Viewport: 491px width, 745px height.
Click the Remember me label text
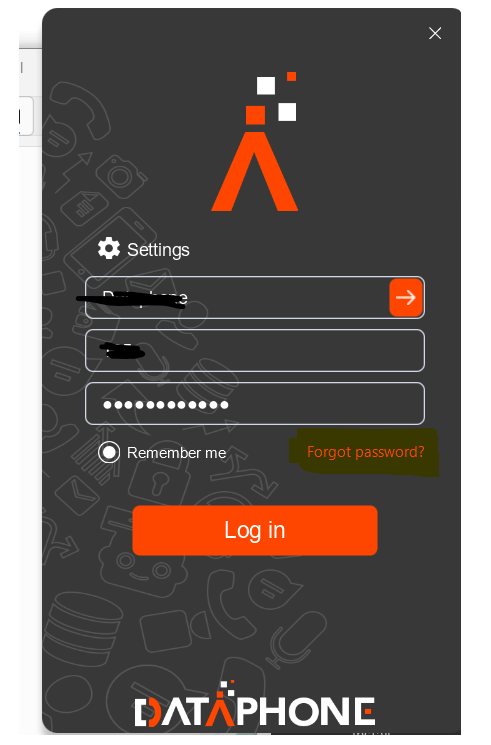click(x=176, y=453)
